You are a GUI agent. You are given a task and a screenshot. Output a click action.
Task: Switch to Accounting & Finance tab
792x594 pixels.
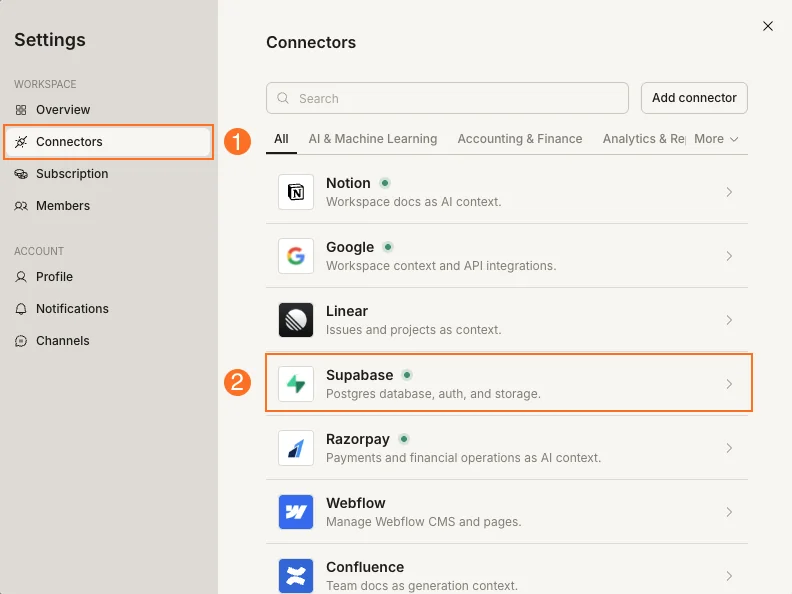[520, 139]
